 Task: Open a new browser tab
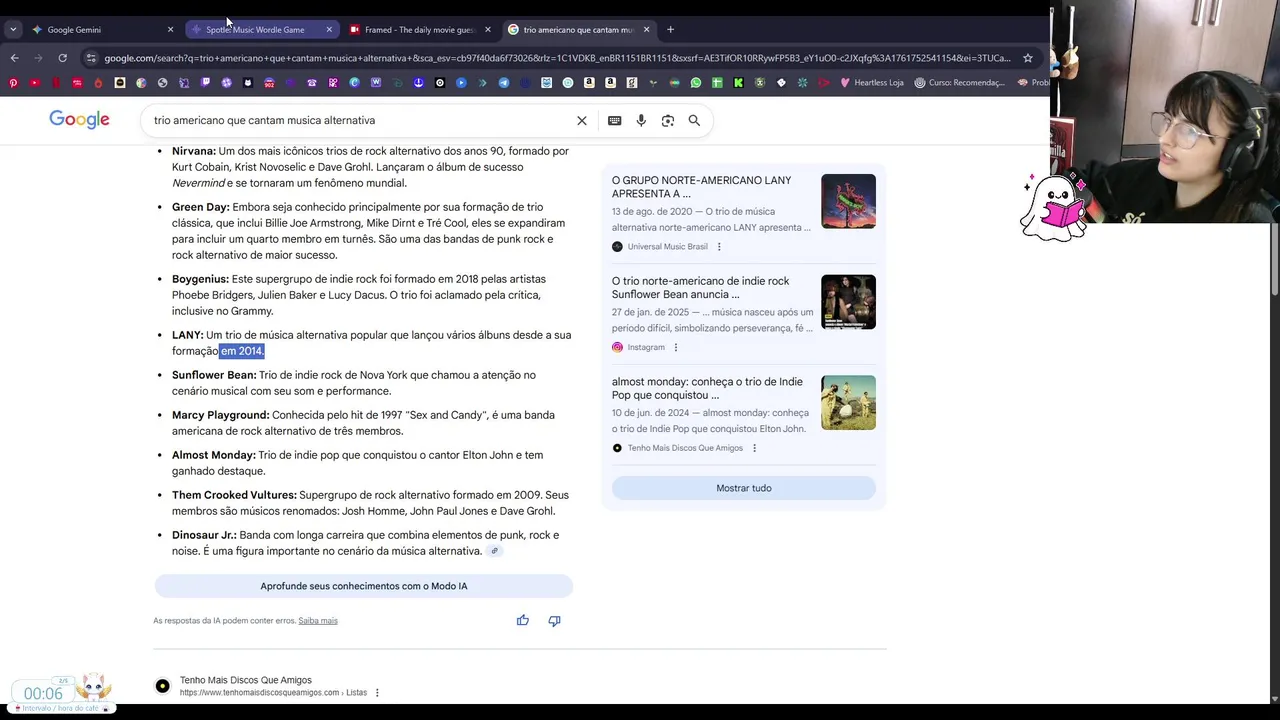(x=670, y=29)
